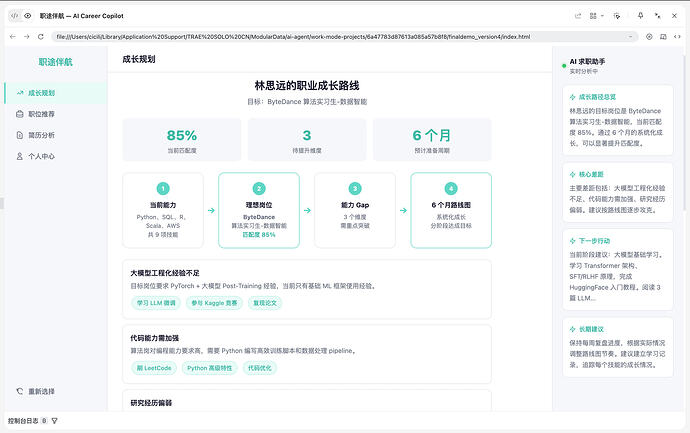Click the 重新选择 button in the sidebar
This screenshot has width=690, height=433.
36,391
